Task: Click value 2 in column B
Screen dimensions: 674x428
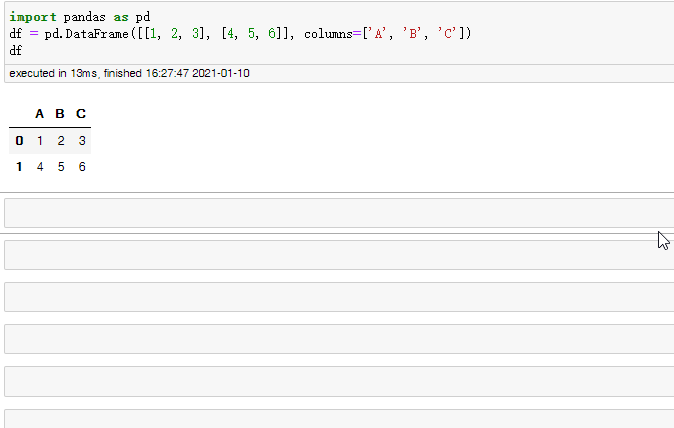Action: coord(61,141)
